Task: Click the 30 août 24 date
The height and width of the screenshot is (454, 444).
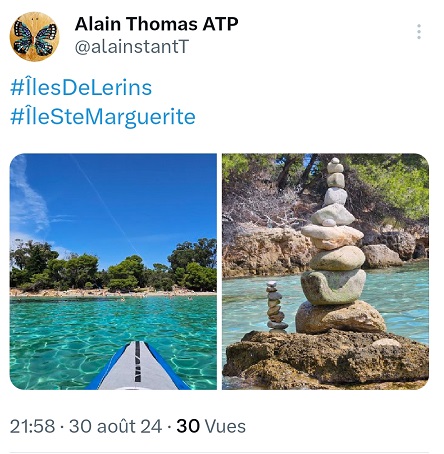Action: click(115, 426)
